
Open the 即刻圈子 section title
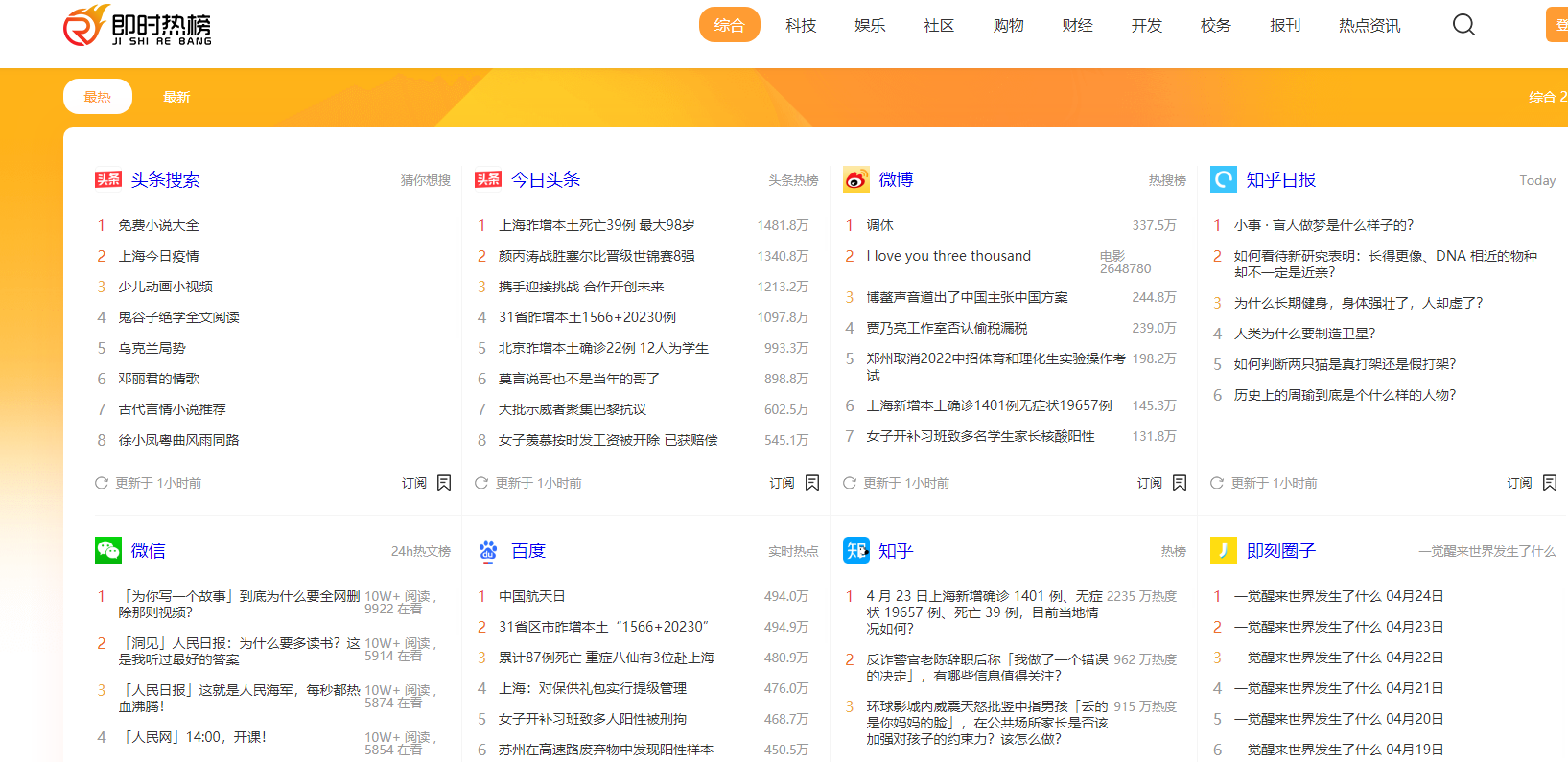point(1281,550)
